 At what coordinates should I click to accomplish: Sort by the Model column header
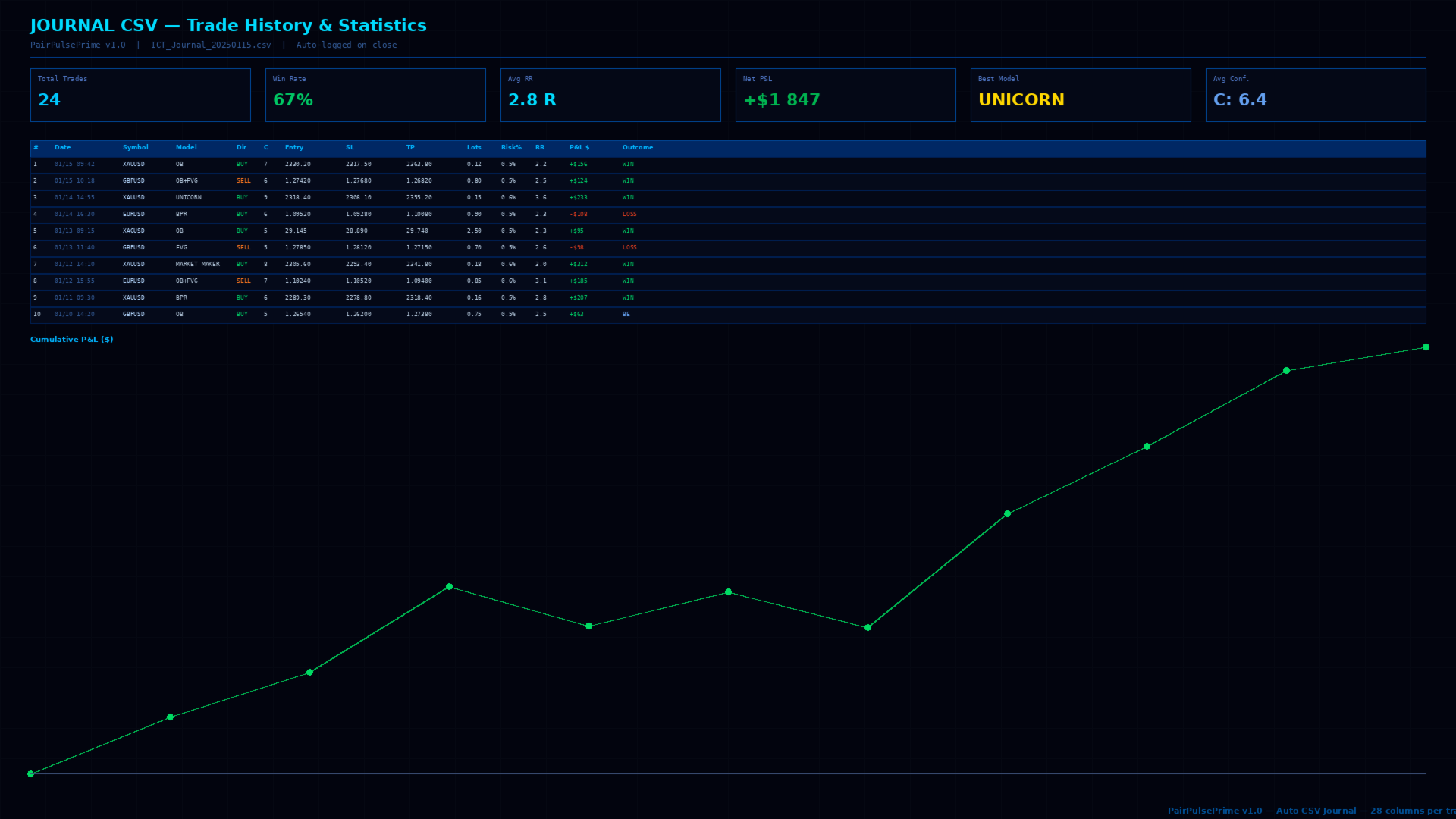(187, 148)
